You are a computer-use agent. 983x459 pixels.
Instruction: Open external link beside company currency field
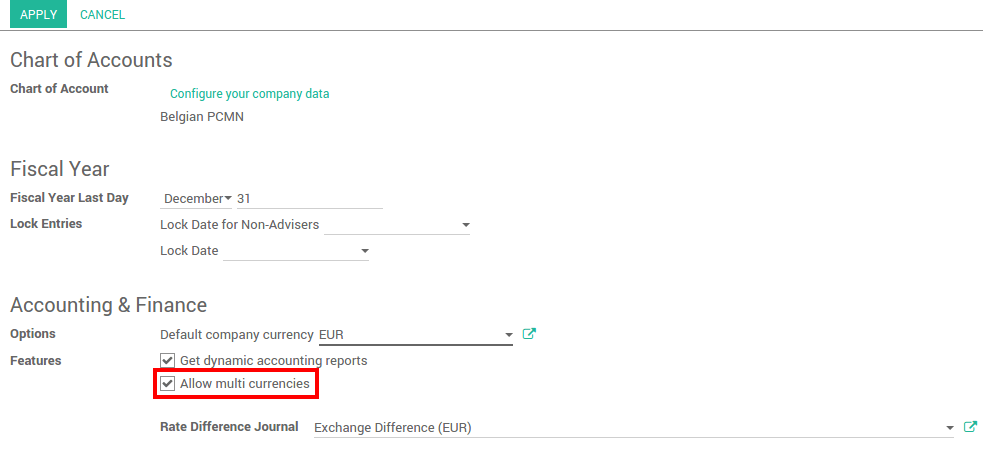coord(530,334)
